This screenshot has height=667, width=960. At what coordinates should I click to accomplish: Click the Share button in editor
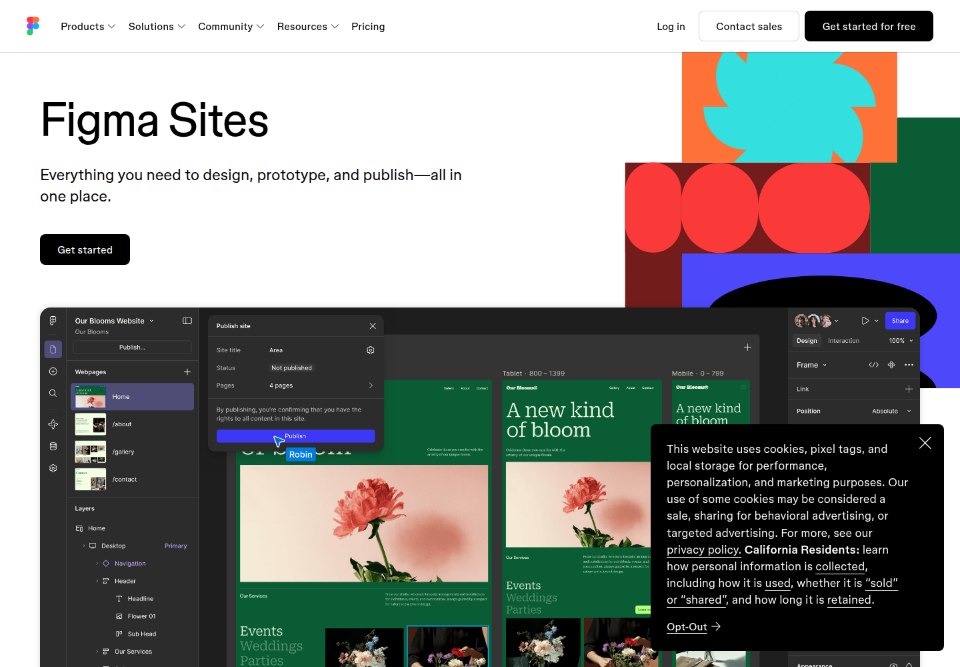tap(900, 320)
